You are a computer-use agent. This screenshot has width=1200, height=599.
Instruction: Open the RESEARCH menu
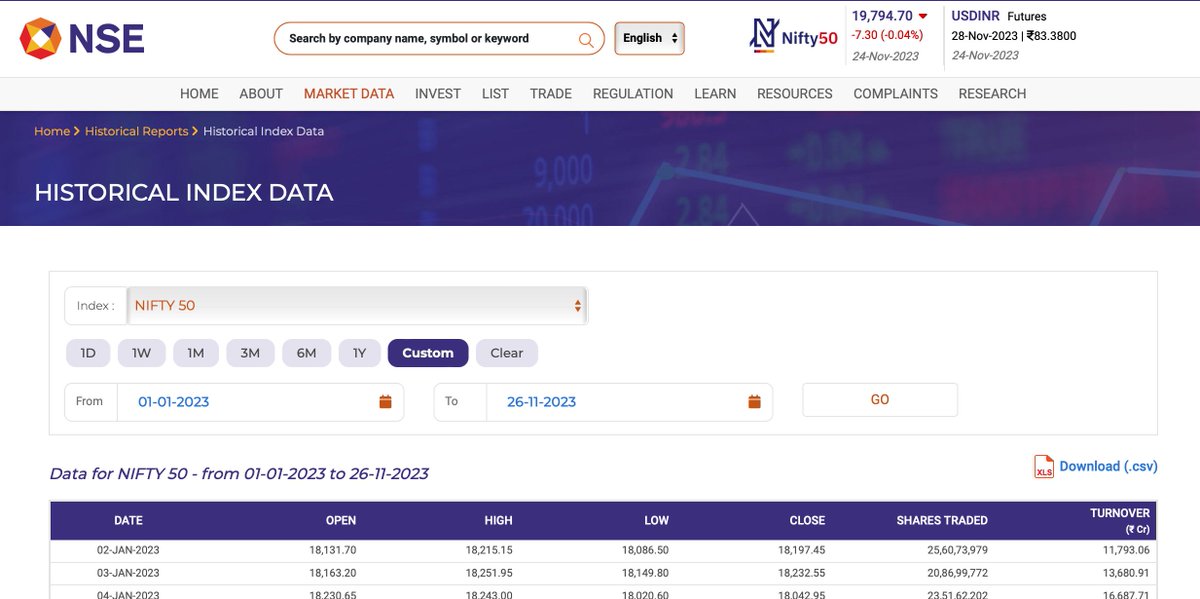click(992, 94)
